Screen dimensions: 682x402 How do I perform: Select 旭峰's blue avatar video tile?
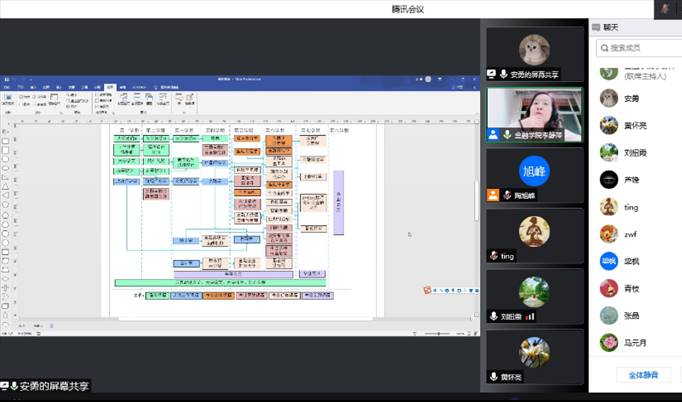(x=534, y=173)
